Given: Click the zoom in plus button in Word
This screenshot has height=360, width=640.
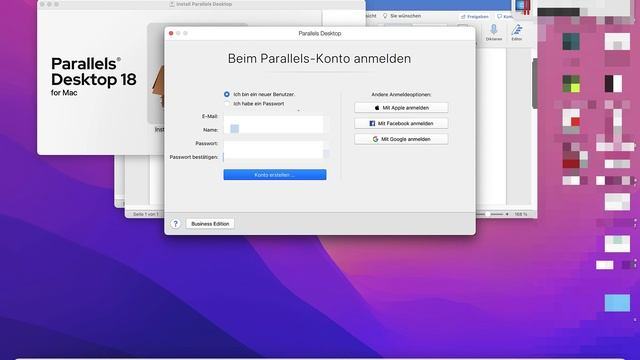Looking at the screenshot, I should [x=507, y=214].
